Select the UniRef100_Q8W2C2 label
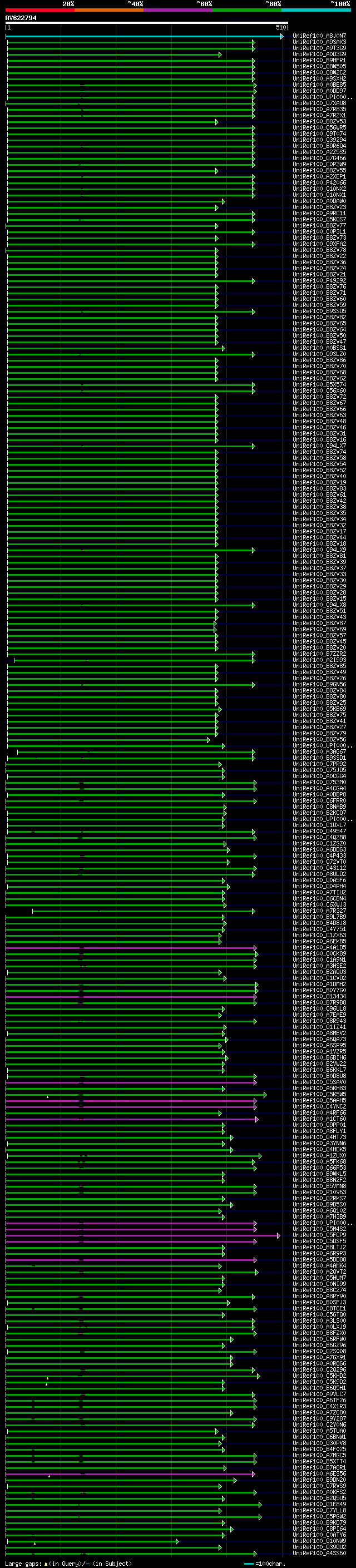This screenshot has height=1568, width=356. point(319,72)
